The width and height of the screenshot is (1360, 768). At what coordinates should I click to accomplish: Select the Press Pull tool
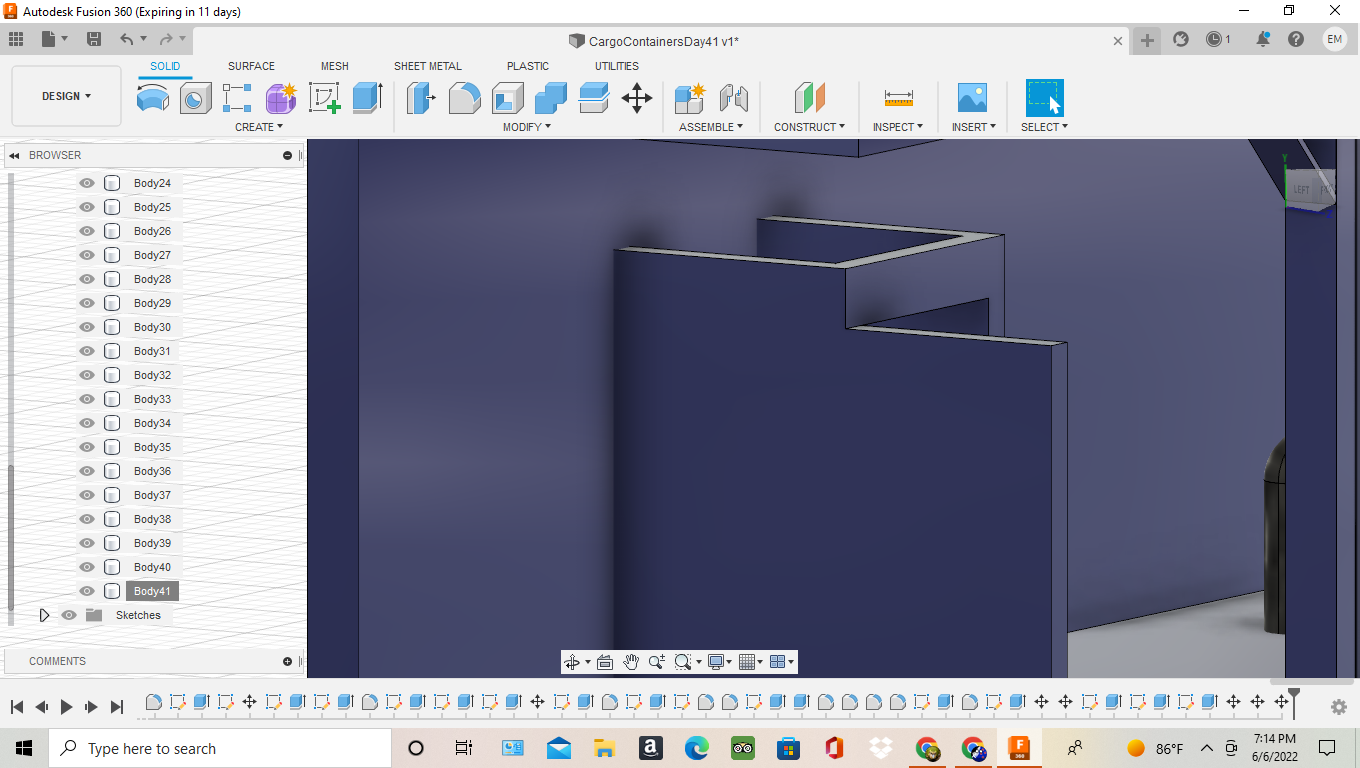[421, 98]
